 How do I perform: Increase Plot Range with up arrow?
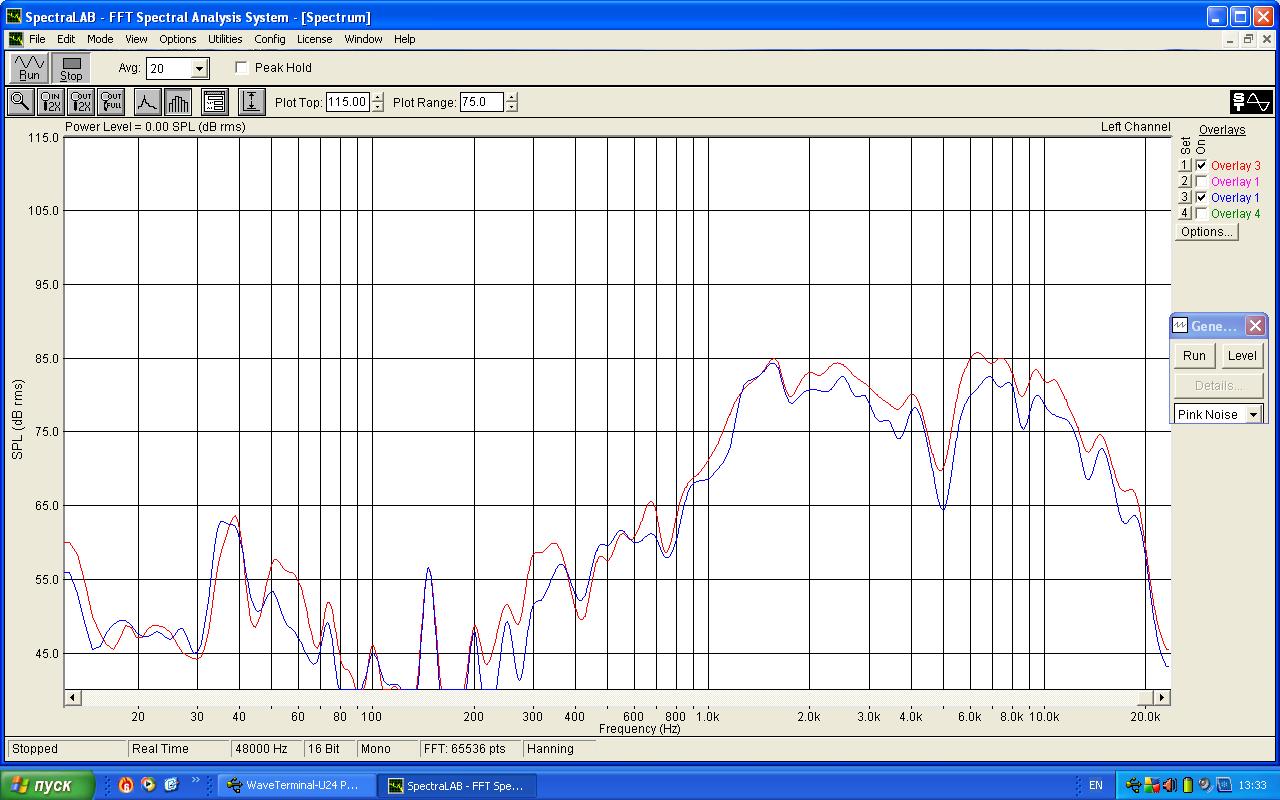511,97
